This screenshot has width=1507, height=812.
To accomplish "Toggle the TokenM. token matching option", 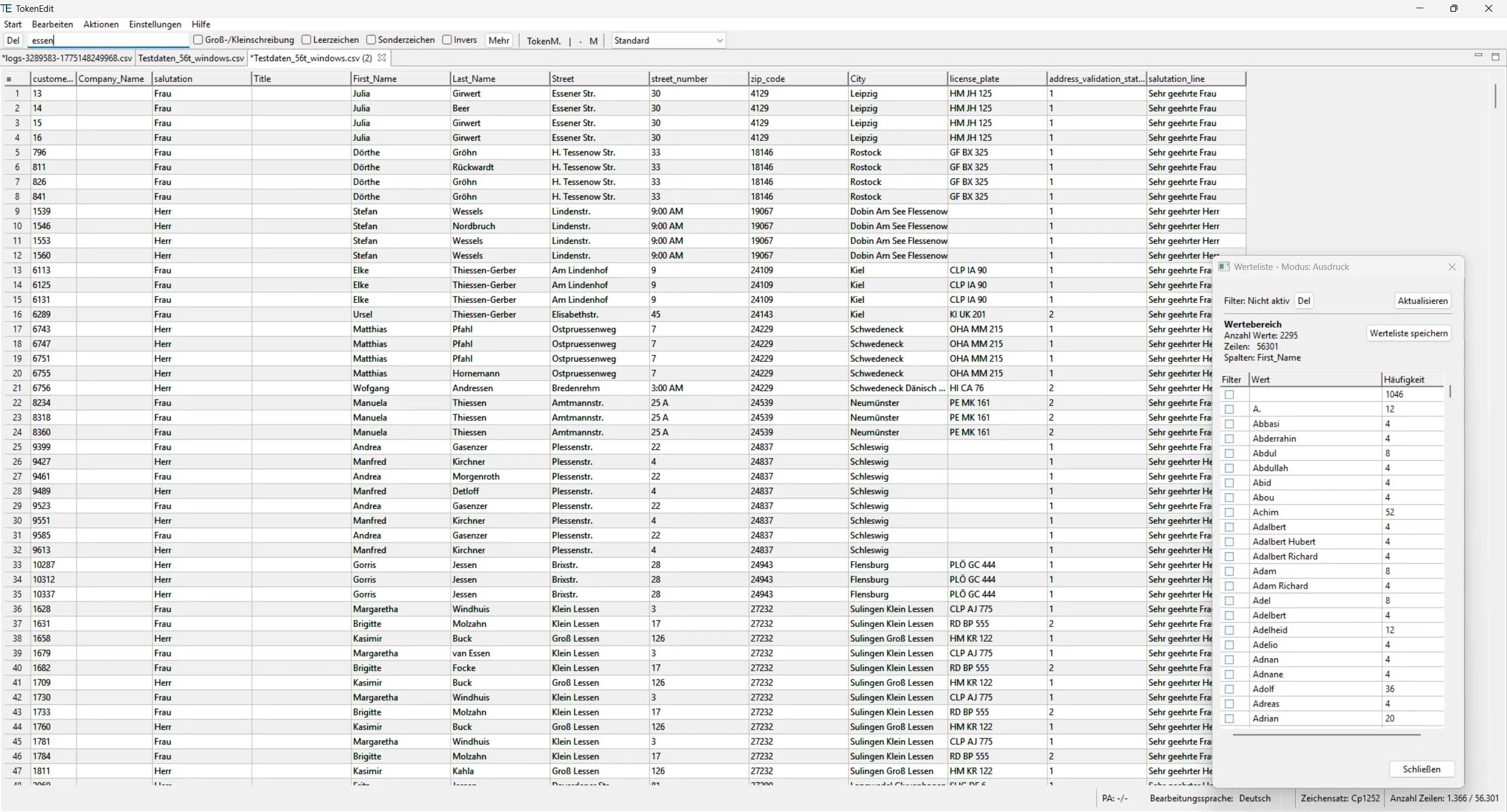I will point(543,40).
